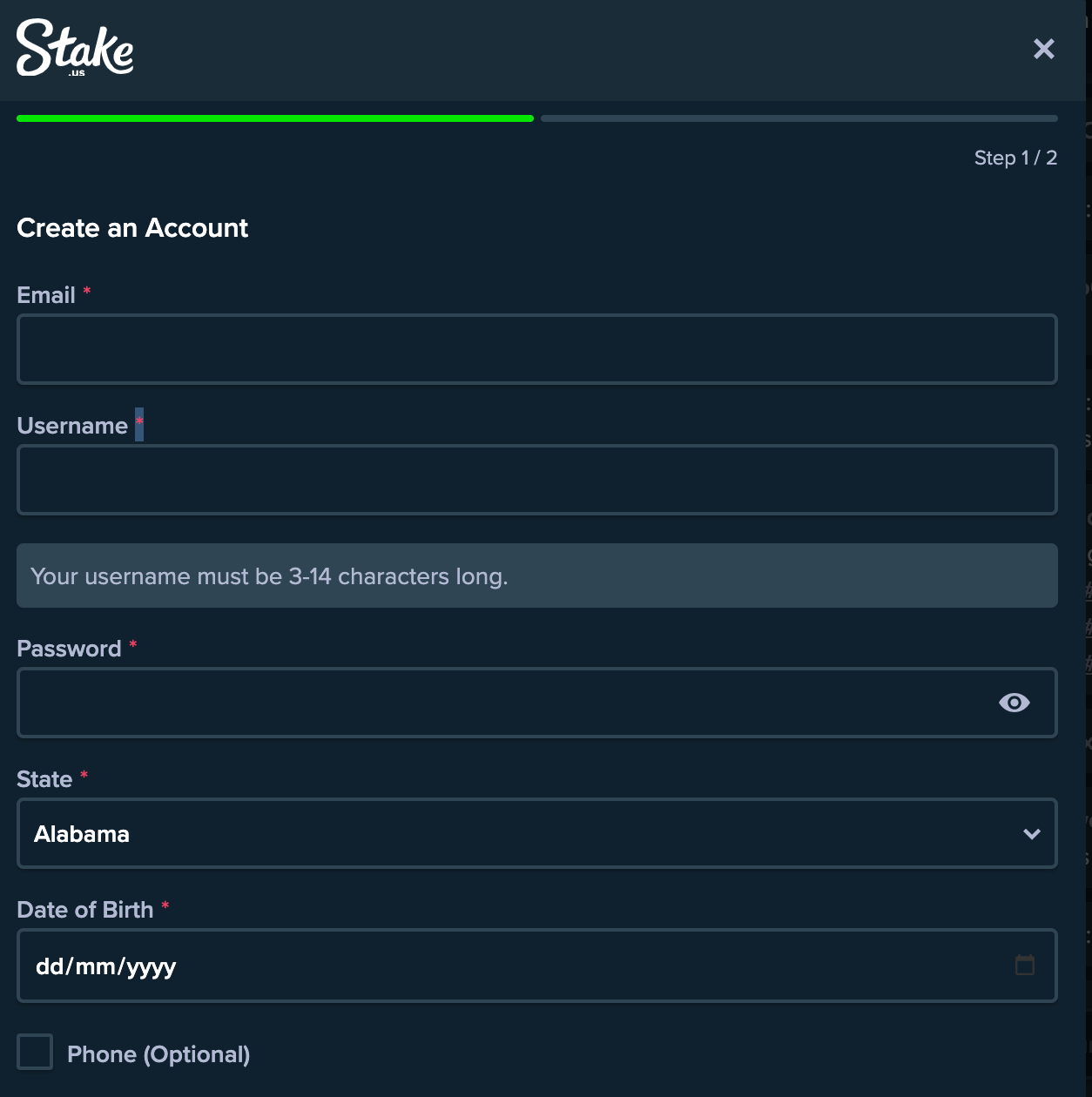Focus the Email input field
Screen dimensions: 1092x1097
point(536,349)
